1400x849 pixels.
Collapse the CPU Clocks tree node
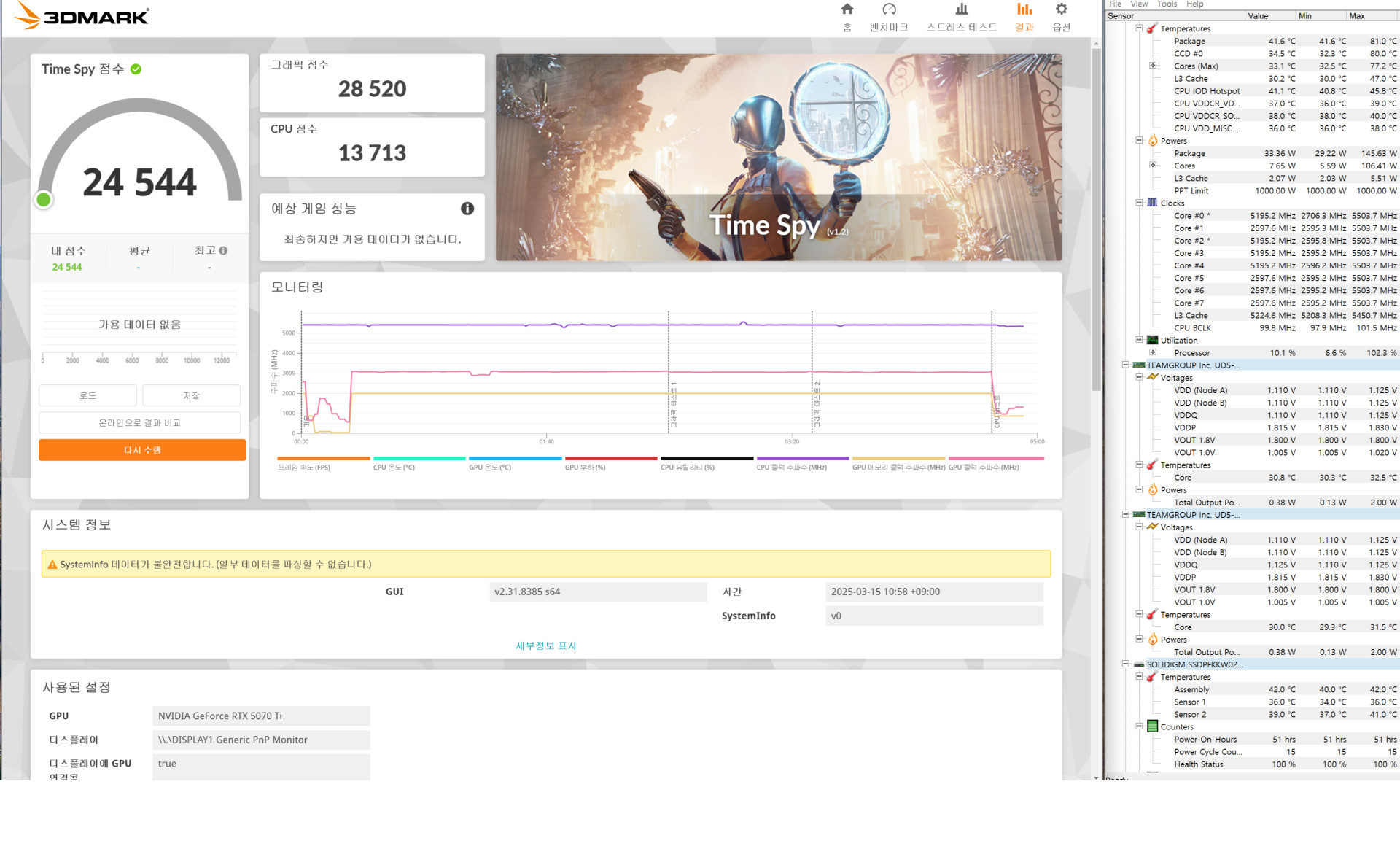point(1139,203)
